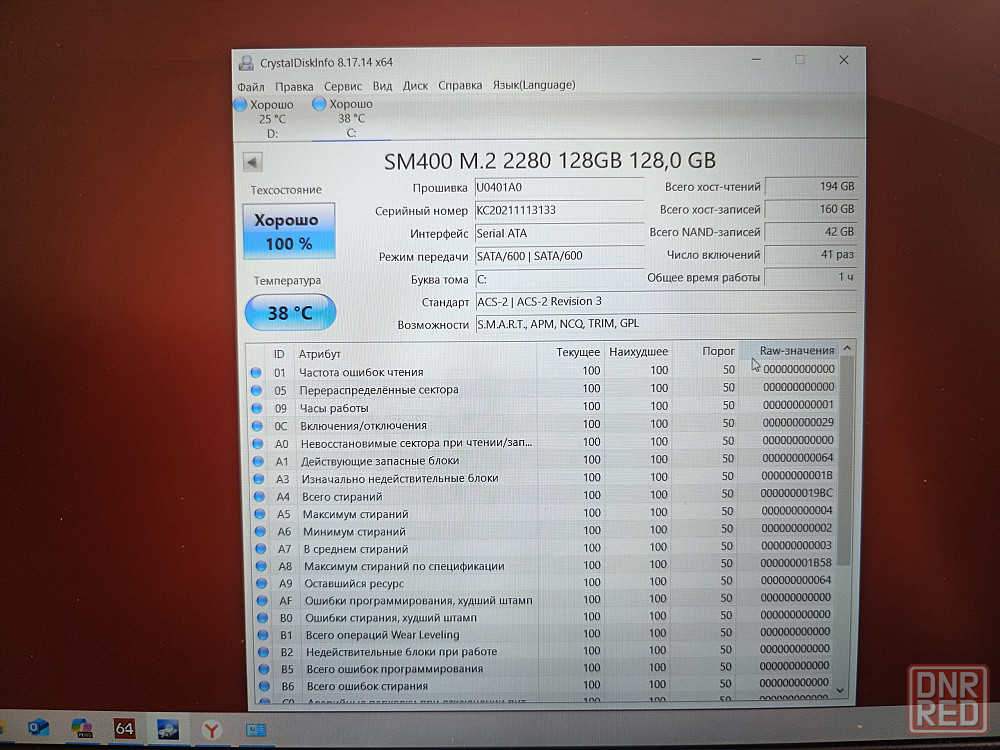
Task: Open Outlook from the taskbar
Action: pyautogui.click(x=38, y=728)
